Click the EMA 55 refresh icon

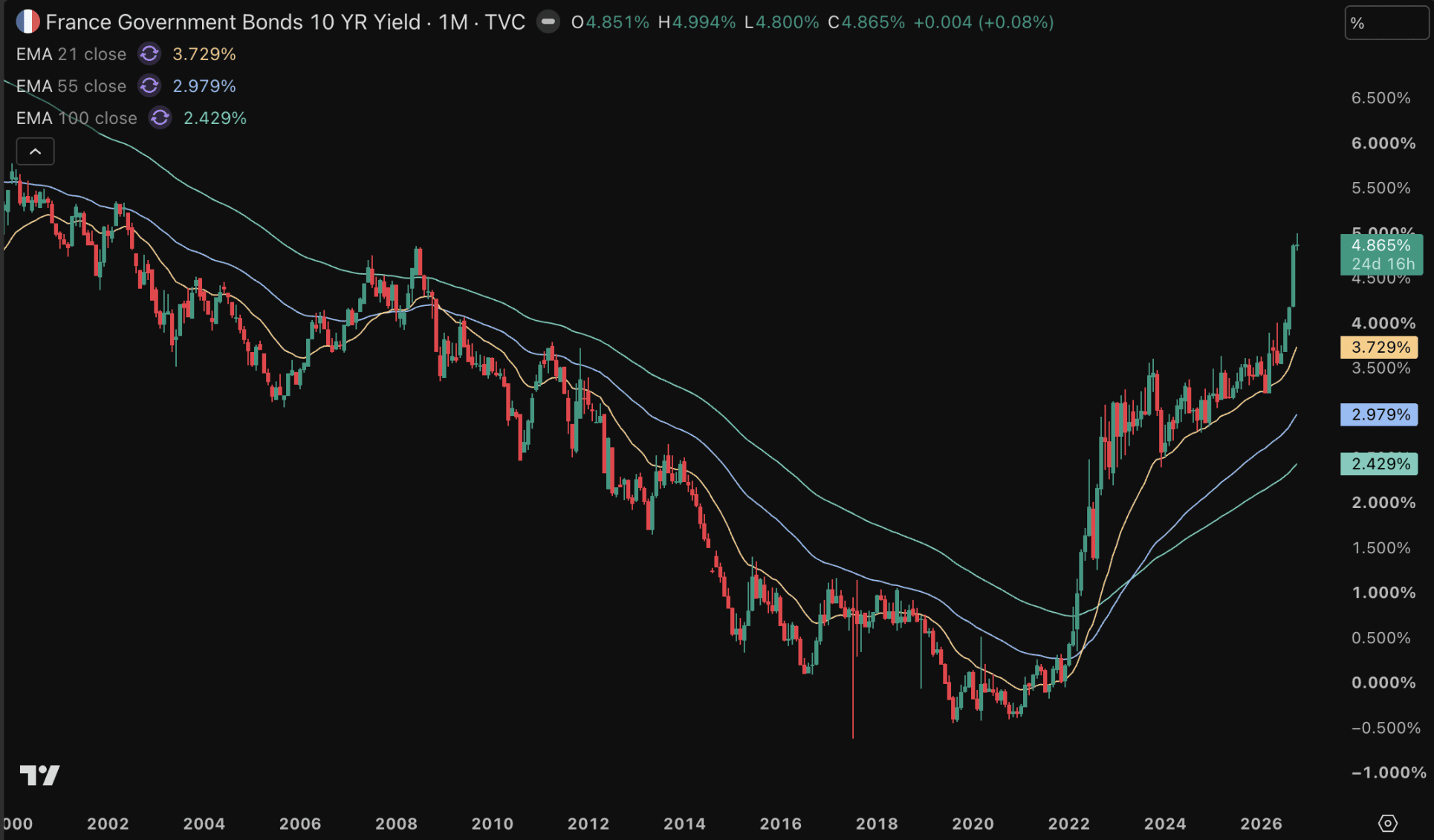149,86
